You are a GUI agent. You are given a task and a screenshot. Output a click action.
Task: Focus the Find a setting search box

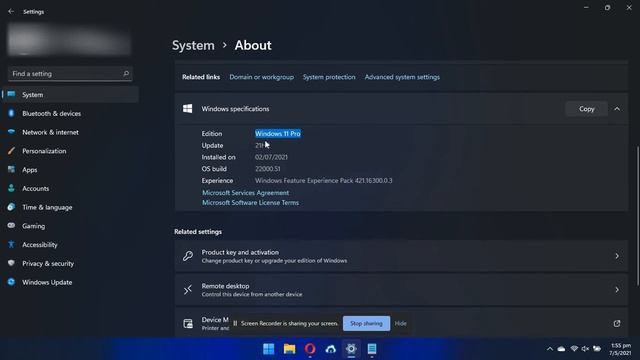pyautogui.click(x=70, y=73)
